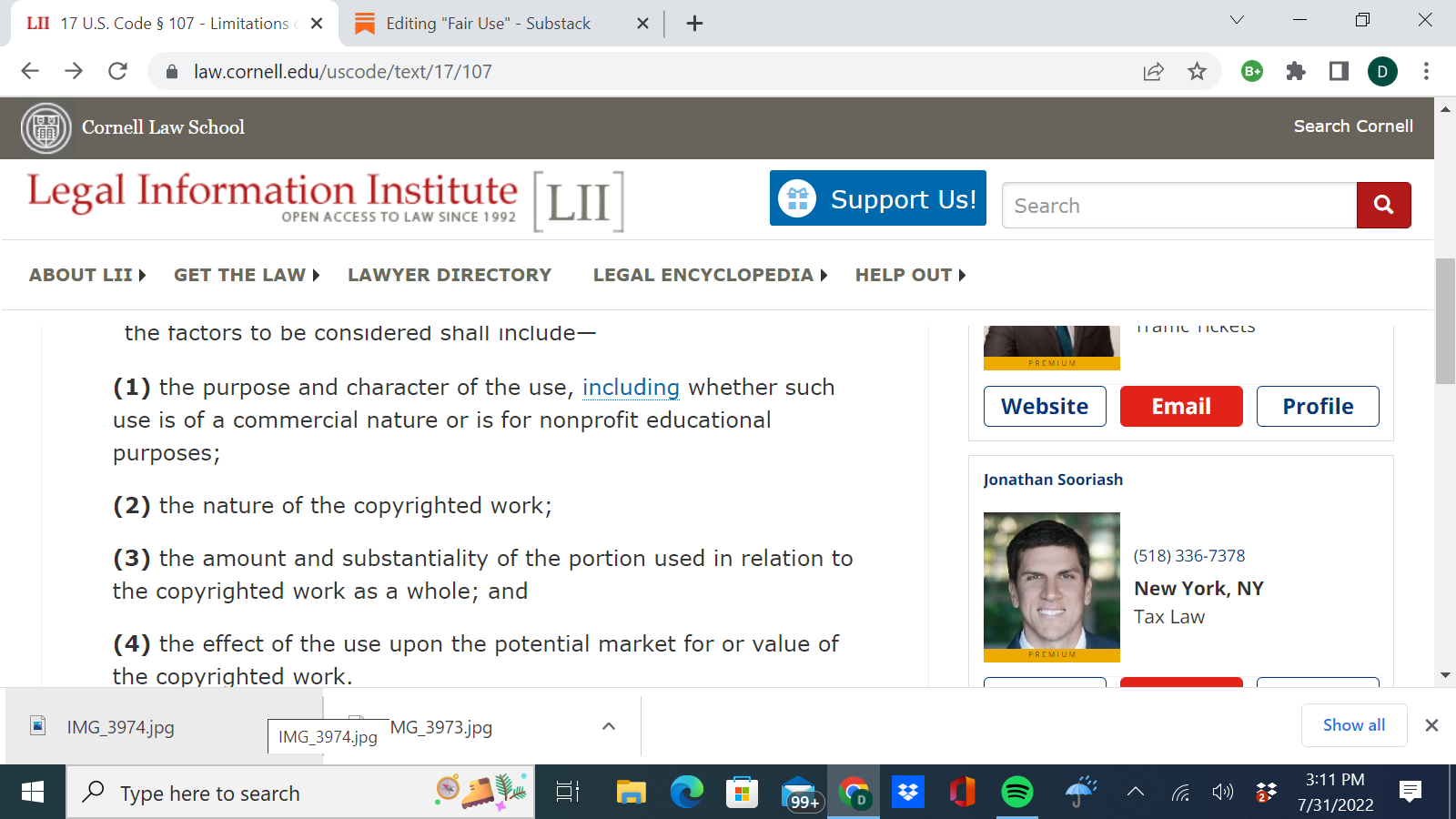The image size is (1456, 819).
Task: Open Spotify from the taskbar
Action: [x=1017, y=793]
